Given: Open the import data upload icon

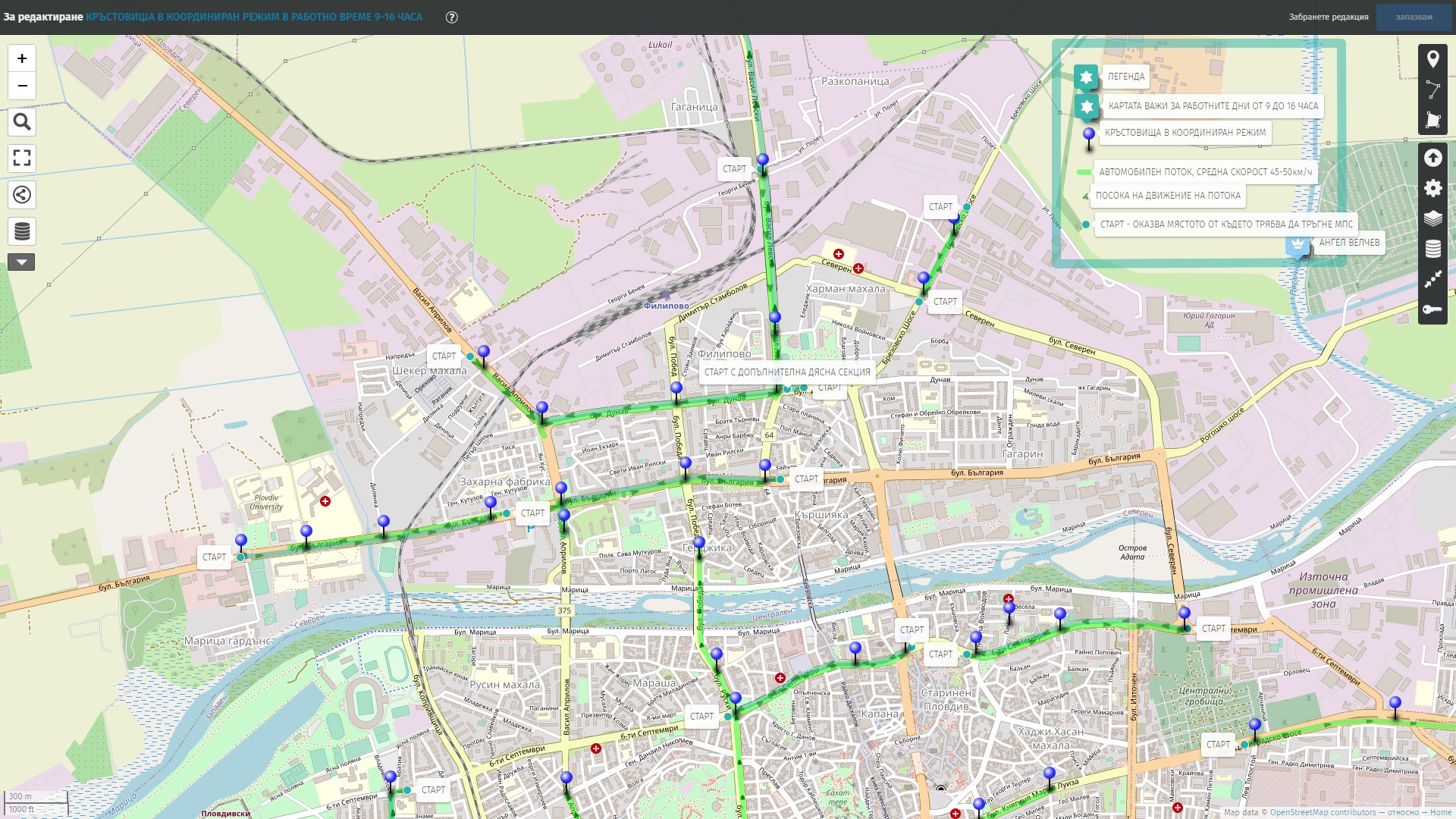Looking at the screenshot, I should click(1432, 158).
